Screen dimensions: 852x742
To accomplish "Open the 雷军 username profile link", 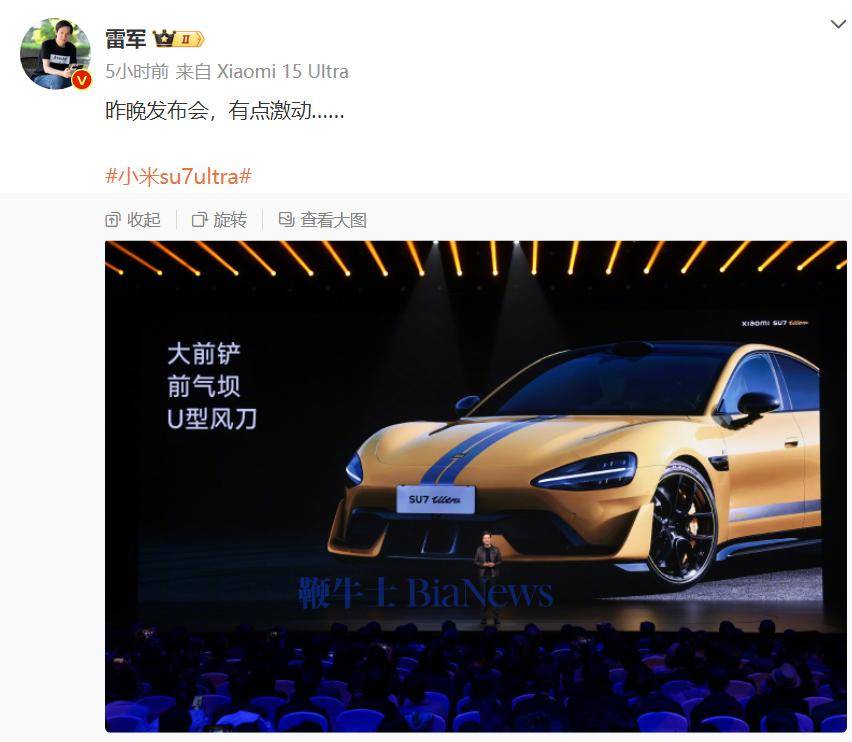I will [x=126, y=39].
